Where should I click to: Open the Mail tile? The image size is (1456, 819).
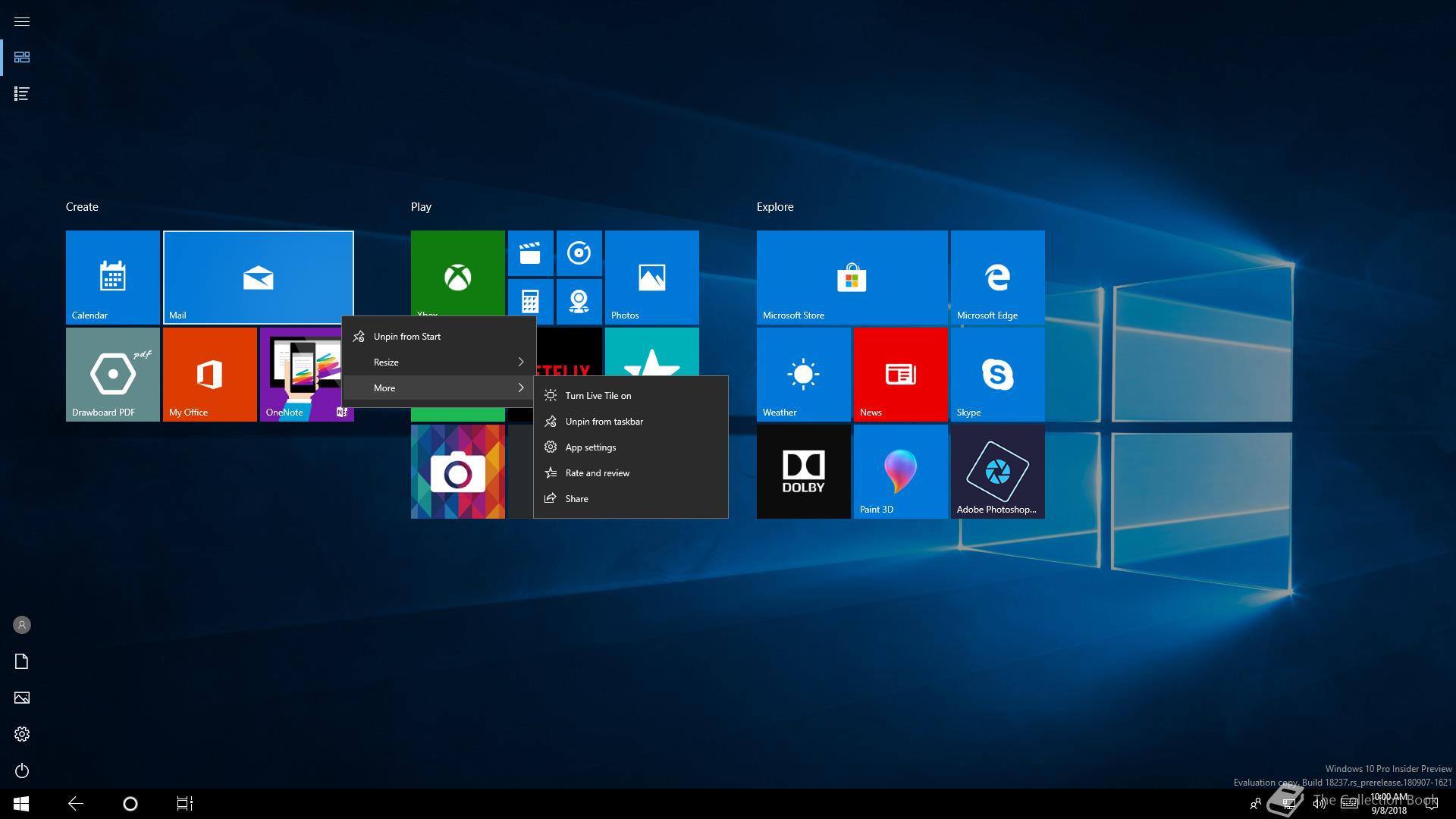pos(259,278)
